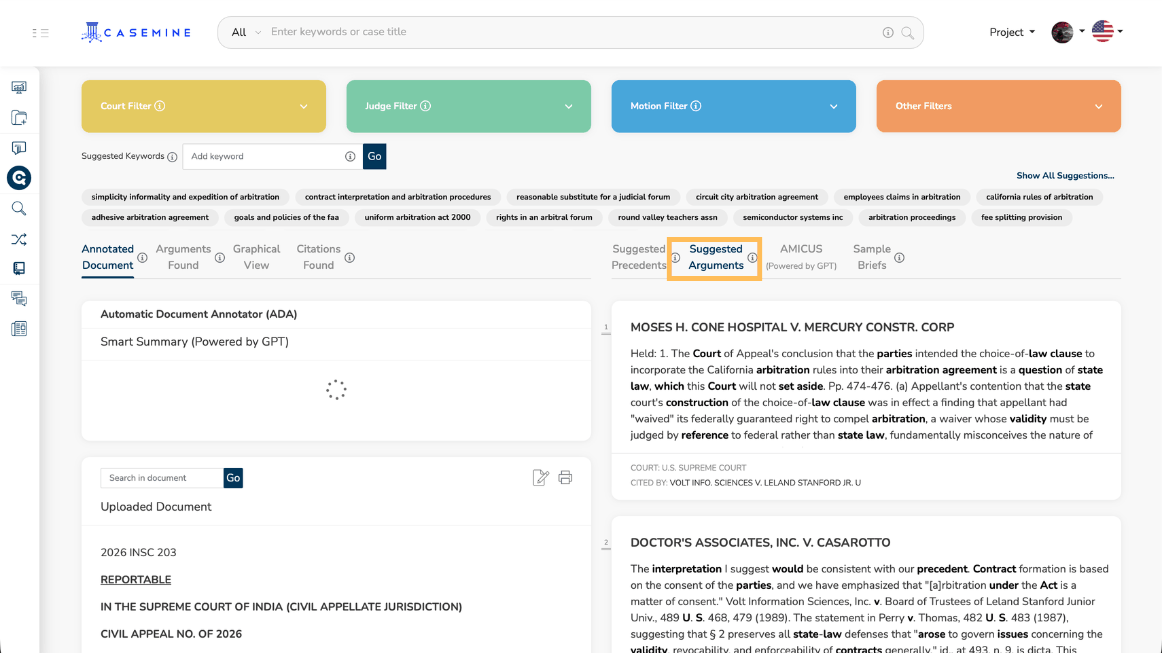Click the US flag region selector
The image size is (1162, 653).
(1103, 31)
